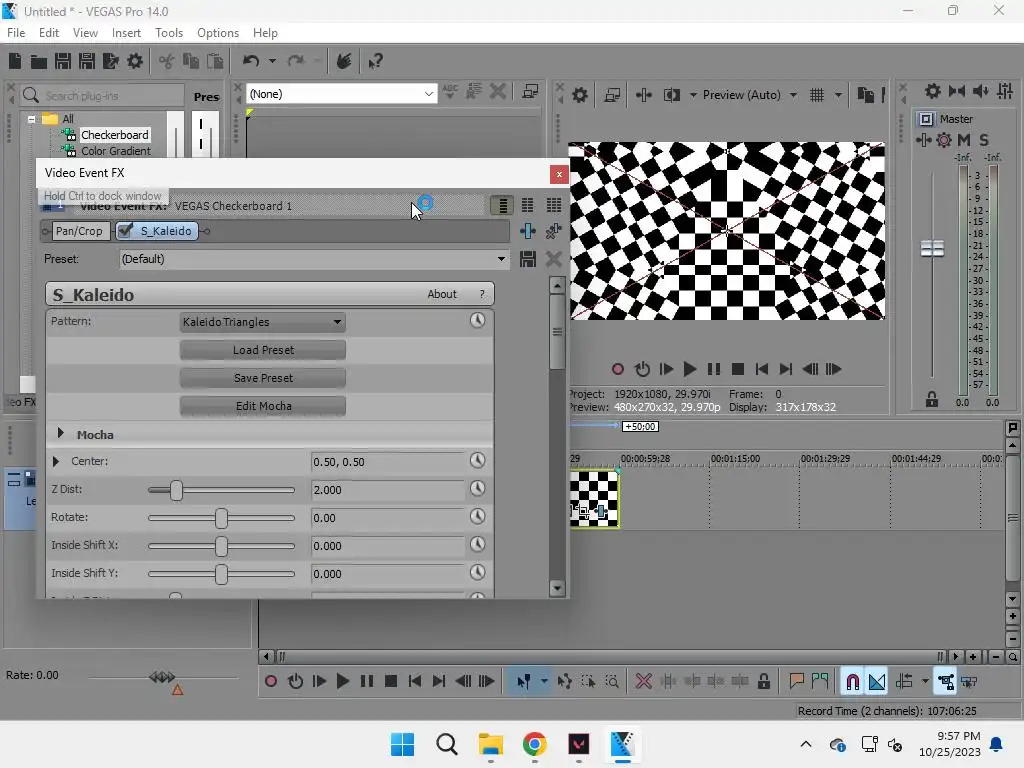
Task: Click the Undo arrow in main toolbar
Action: pos(251,61)
